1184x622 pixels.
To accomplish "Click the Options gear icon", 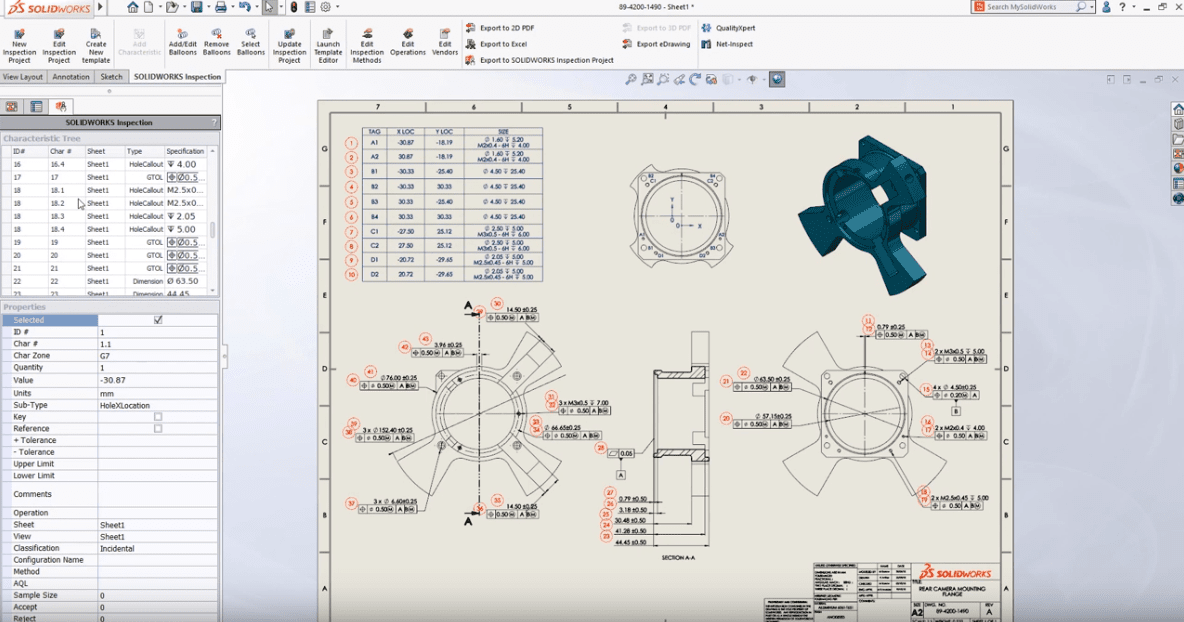I will [325, 7].
